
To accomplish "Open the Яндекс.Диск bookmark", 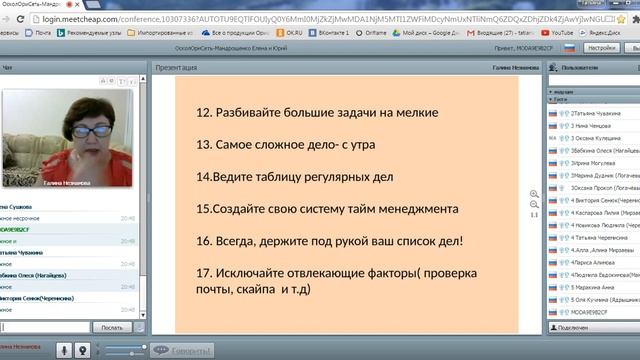I will tap(600, 33).
